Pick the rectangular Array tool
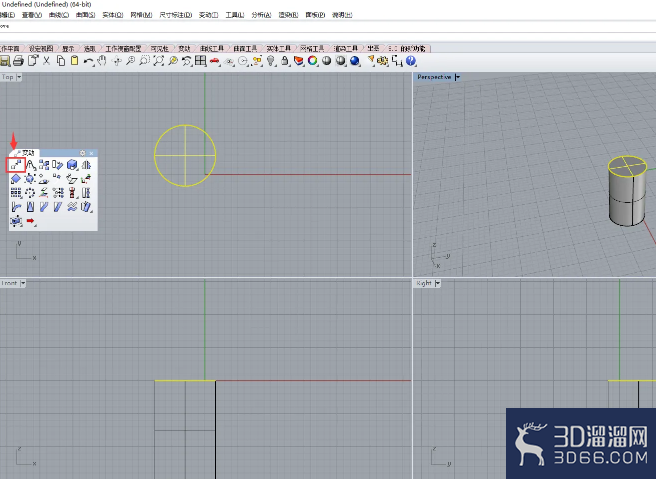Screen dimensions: 656x479 [x=16, y=193]
